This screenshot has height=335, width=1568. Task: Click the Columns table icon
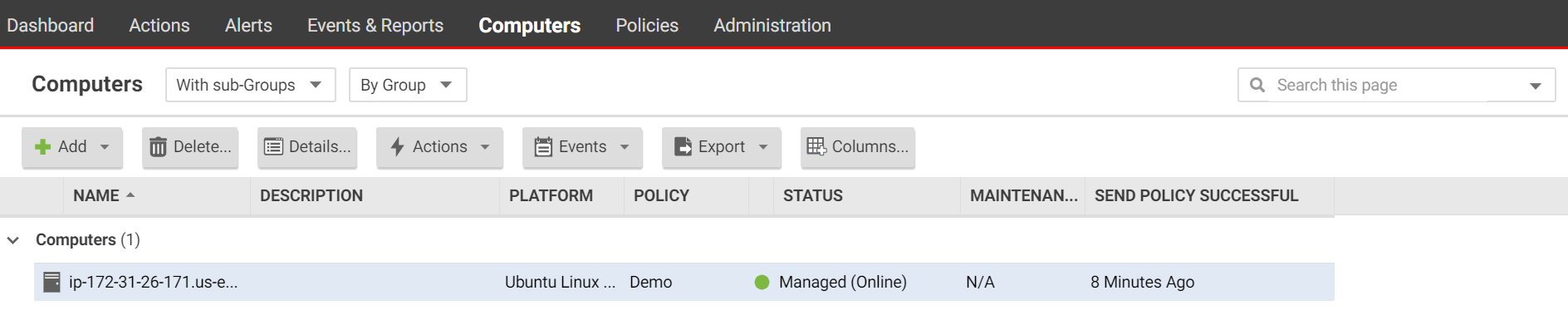pos(816,147)
